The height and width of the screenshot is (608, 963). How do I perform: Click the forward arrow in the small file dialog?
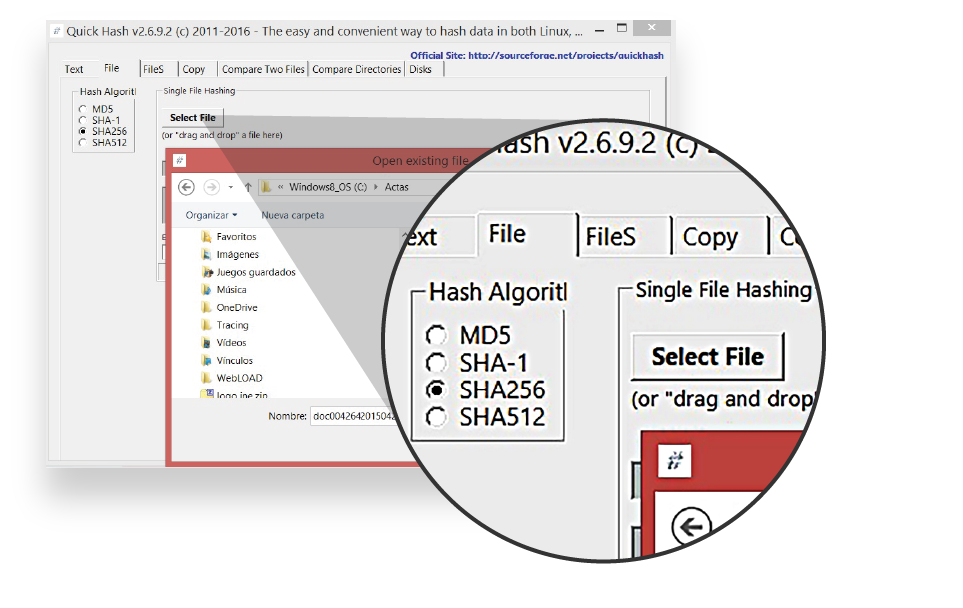pyautogui.click(x=211, y=187)
